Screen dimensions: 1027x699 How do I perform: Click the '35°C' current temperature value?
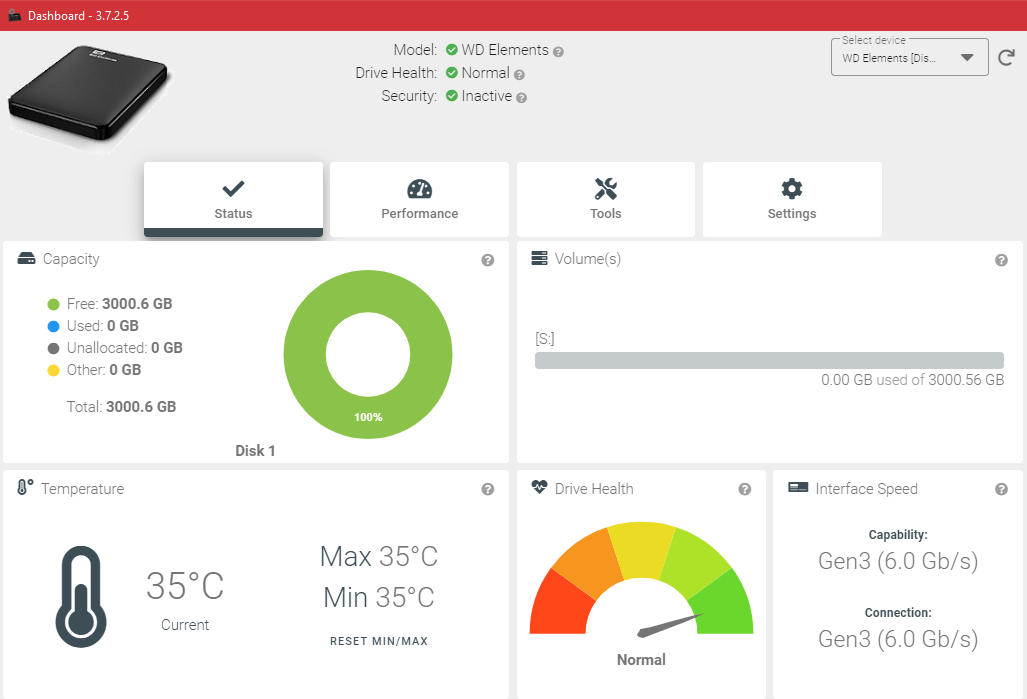coord(185,586)
